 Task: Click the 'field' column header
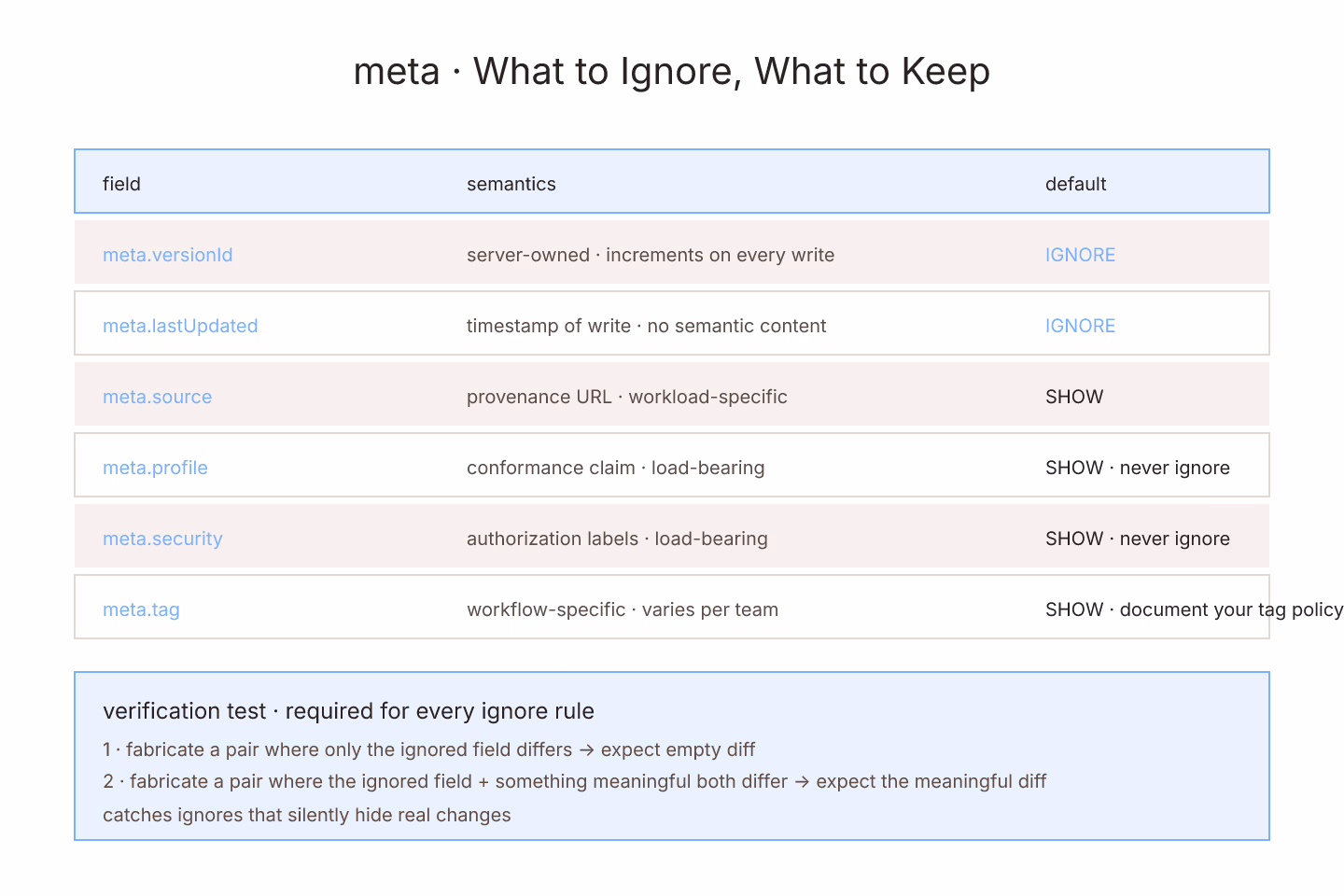pos(121,184)
